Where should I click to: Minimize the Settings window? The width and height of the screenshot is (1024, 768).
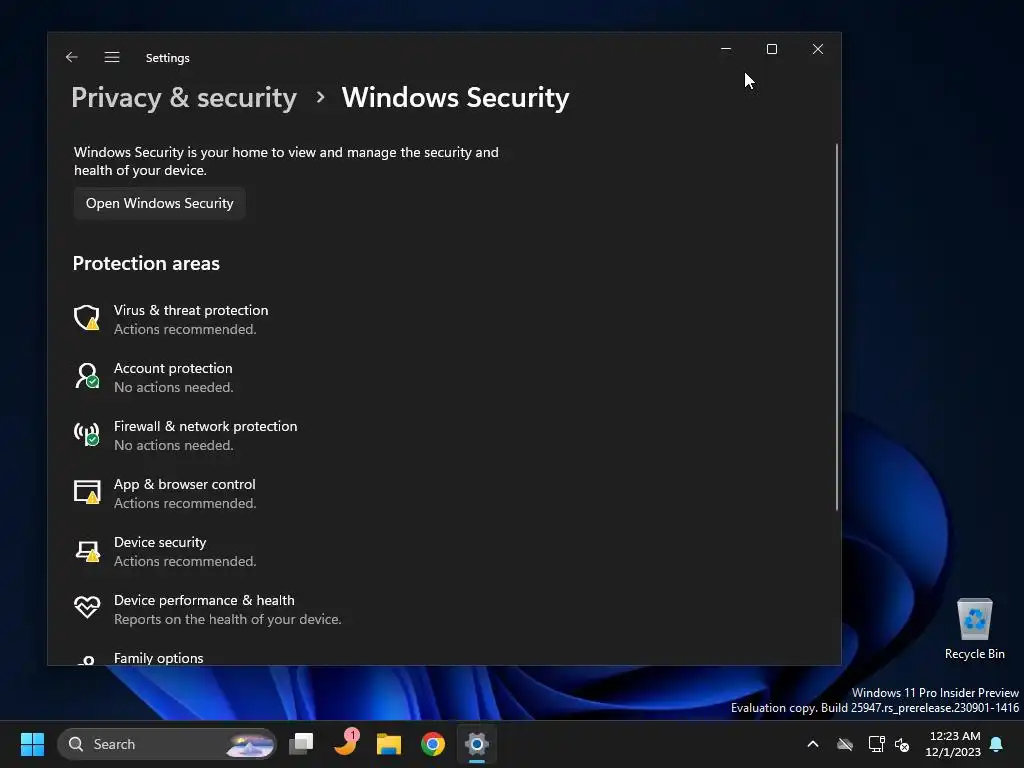tap(726, 49)
